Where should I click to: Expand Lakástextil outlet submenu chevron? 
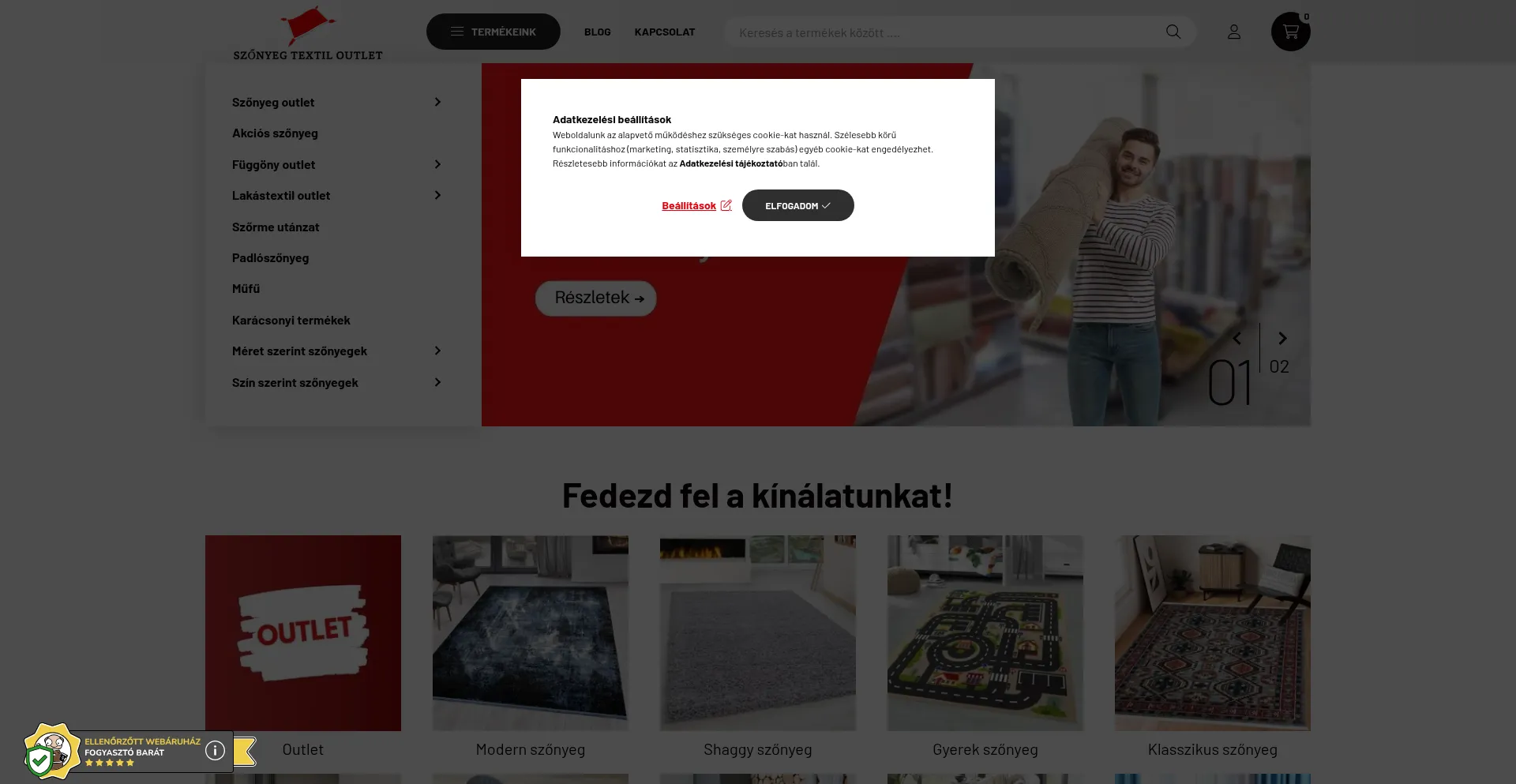437,195
